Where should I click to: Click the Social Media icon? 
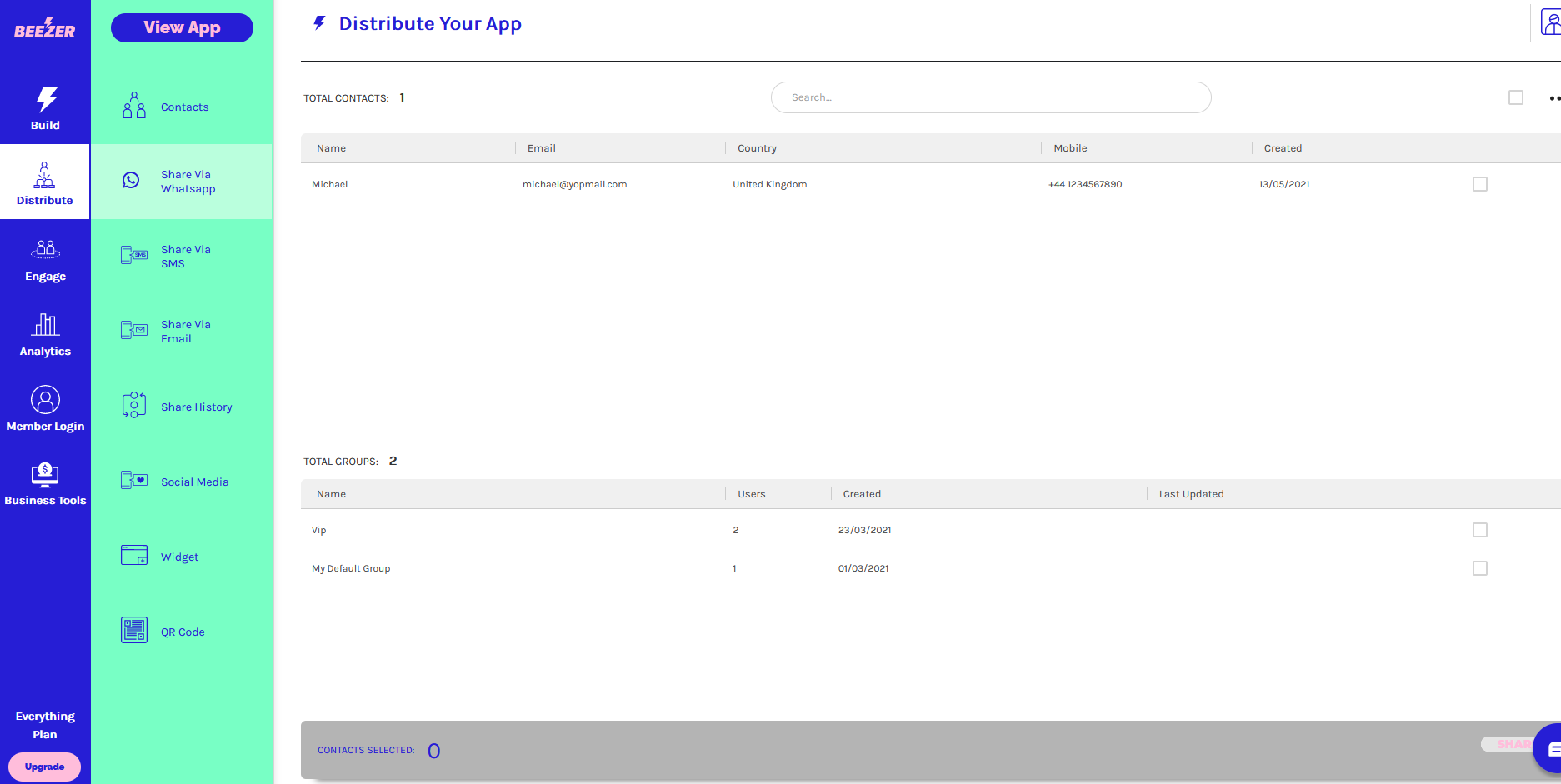tap(134, 480)
